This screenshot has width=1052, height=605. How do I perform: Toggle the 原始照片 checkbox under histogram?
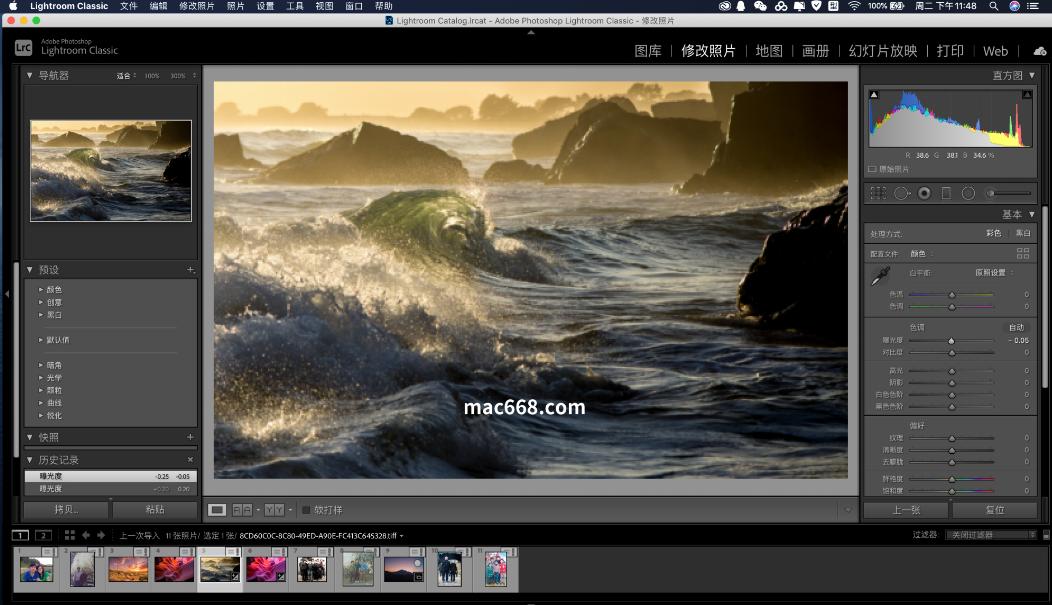(873, 169)
